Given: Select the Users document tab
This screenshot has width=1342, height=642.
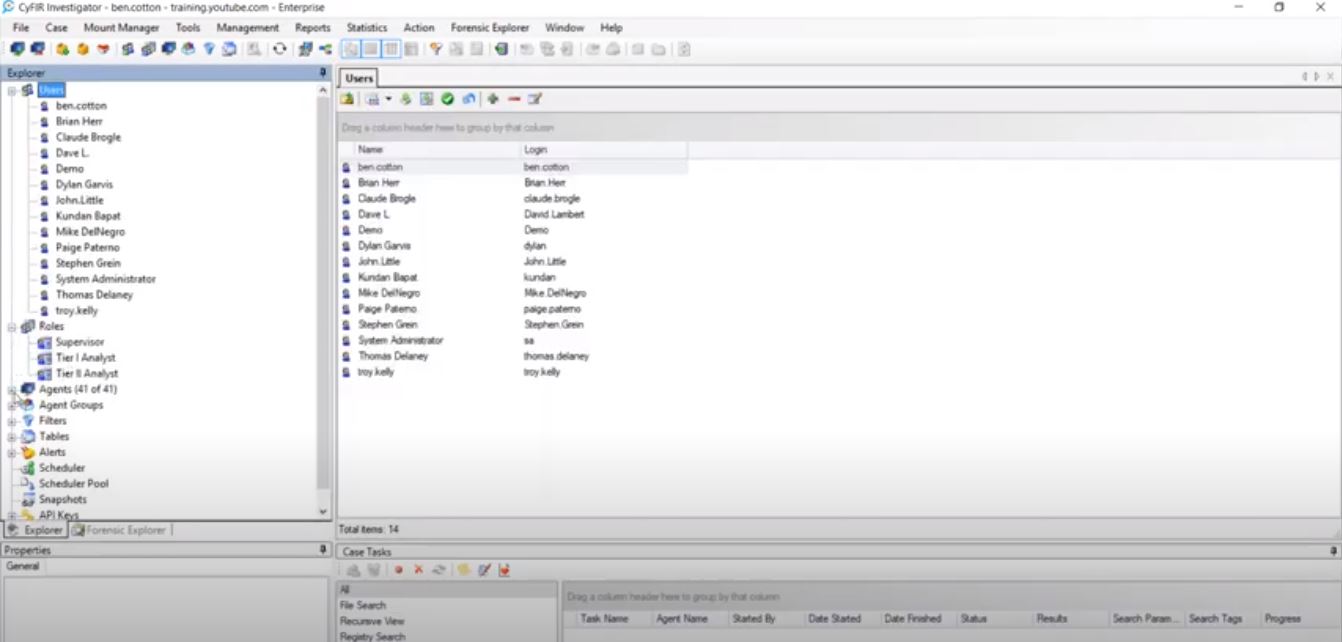Looking at the screenshot, I should [359, 78].
